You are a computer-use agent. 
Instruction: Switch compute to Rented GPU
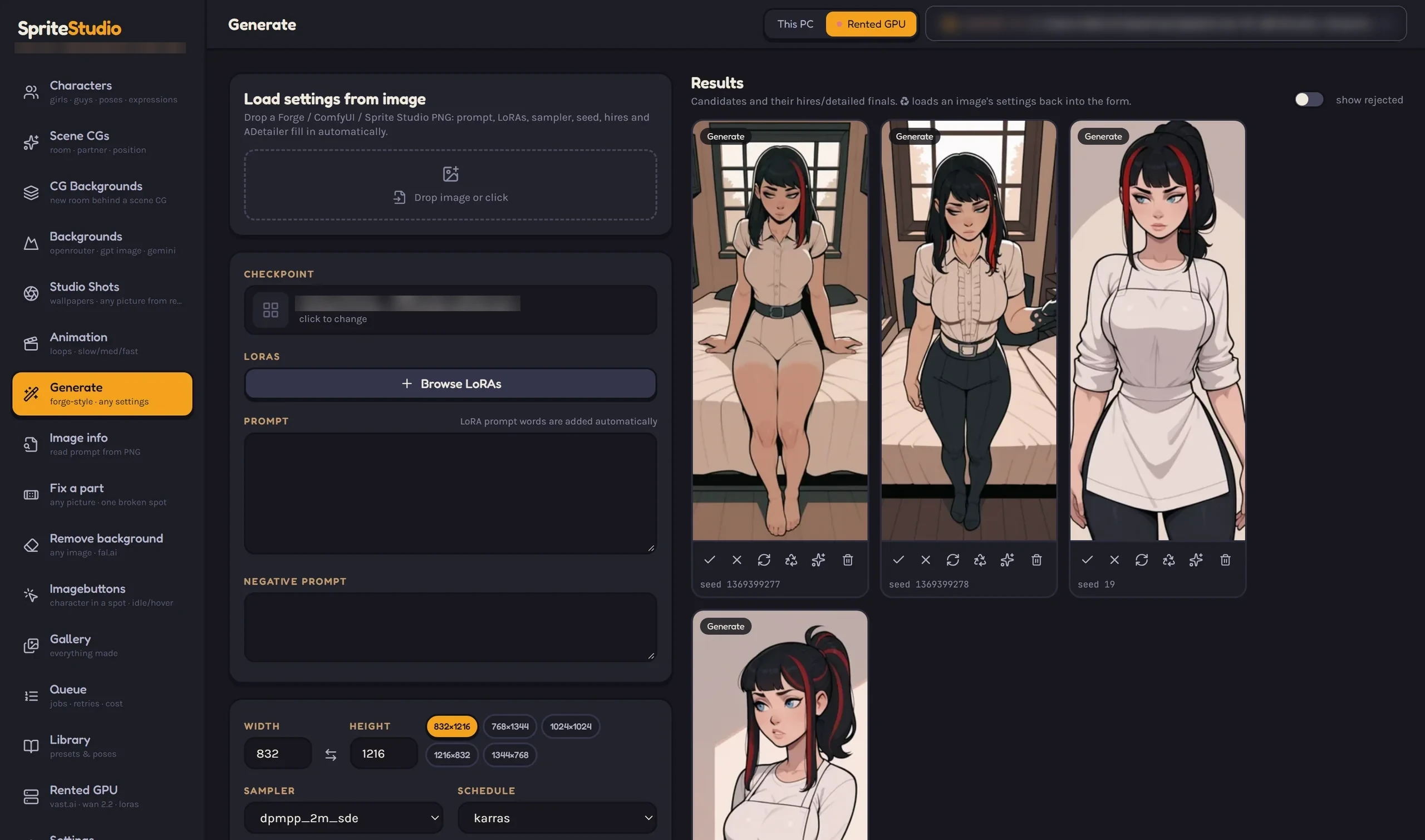pos(871,24)
